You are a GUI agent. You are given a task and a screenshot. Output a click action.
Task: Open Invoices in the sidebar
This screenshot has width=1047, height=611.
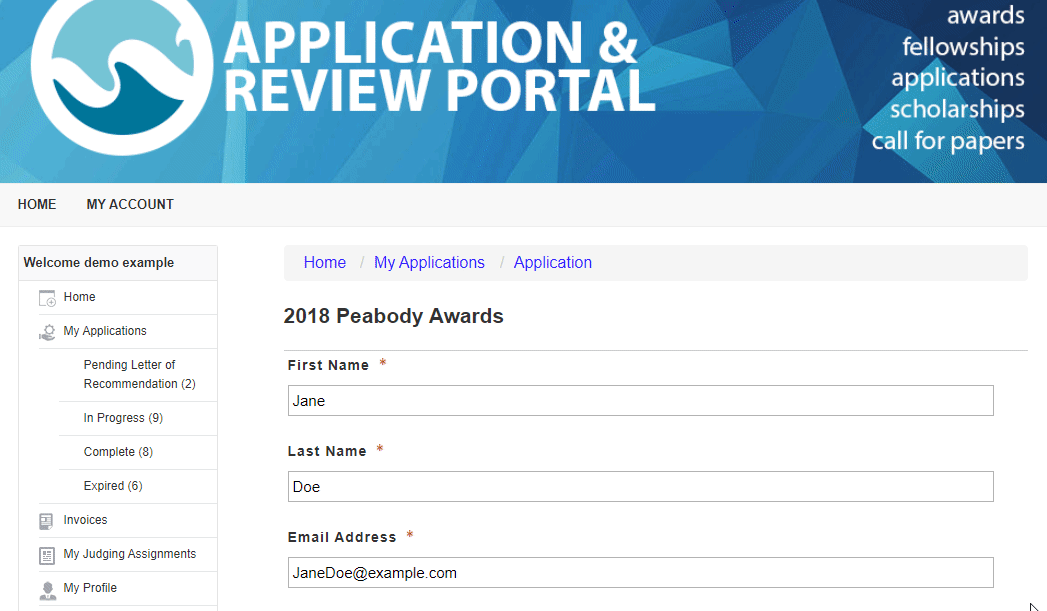pyautogui.click(x=85, y=520)
